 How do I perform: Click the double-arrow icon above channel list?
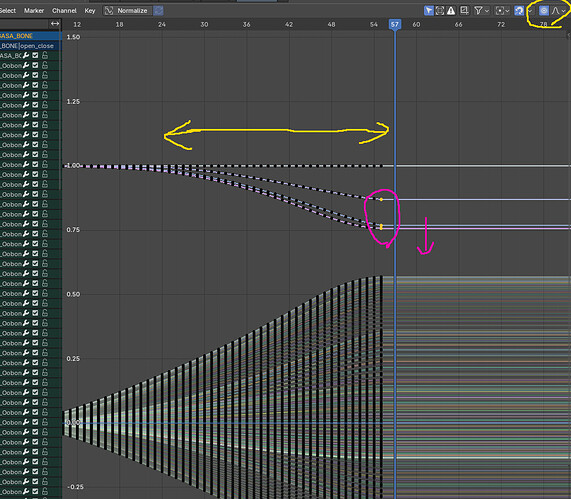click(55, 24)
